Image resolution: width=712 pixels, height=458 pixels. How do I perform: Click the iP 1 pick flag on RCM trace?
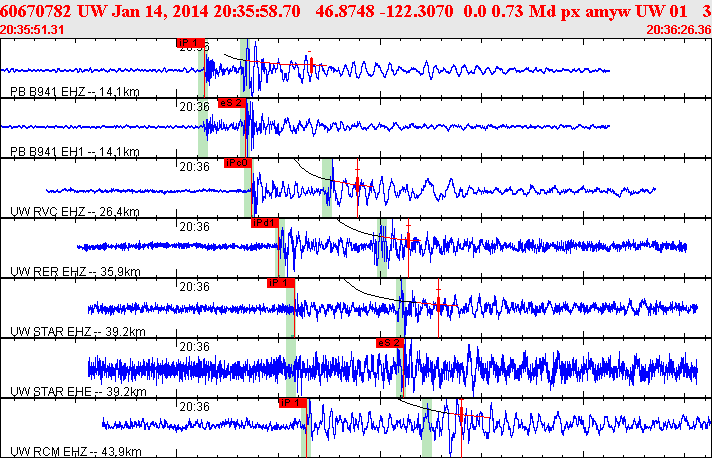(293, 403)
